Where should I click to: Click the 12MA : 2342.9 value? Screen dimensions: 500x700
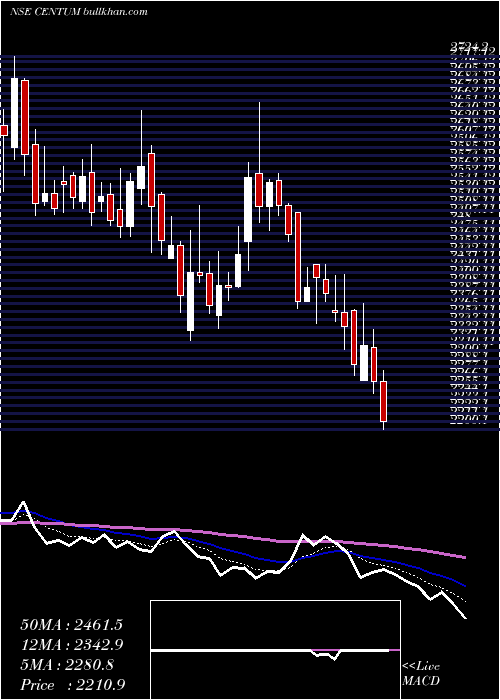click(x=71, y=645)
